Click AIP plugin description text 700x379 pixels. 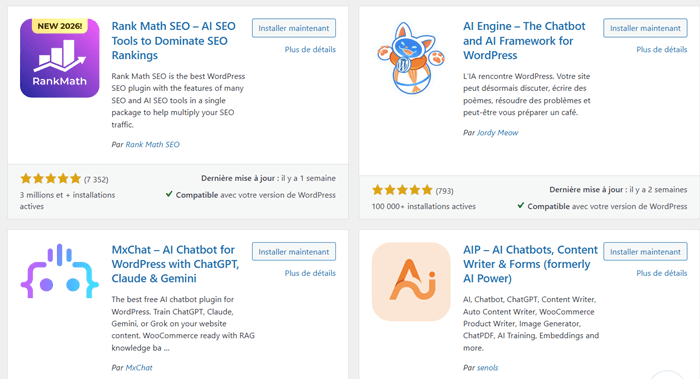pos(531,324)
